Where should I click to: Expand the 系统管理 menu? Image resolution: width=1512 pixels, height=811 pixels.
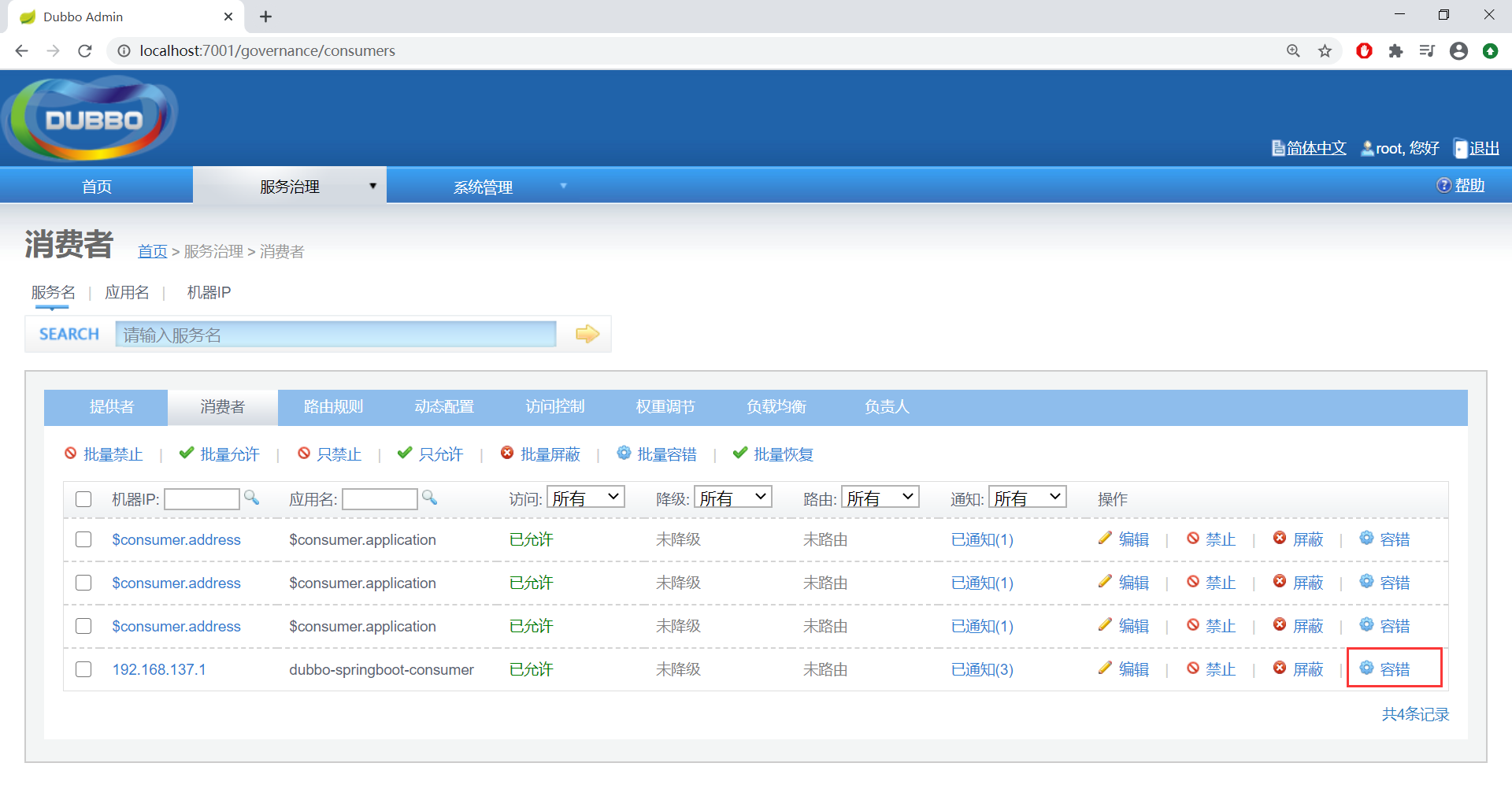(x=483, y=187)
